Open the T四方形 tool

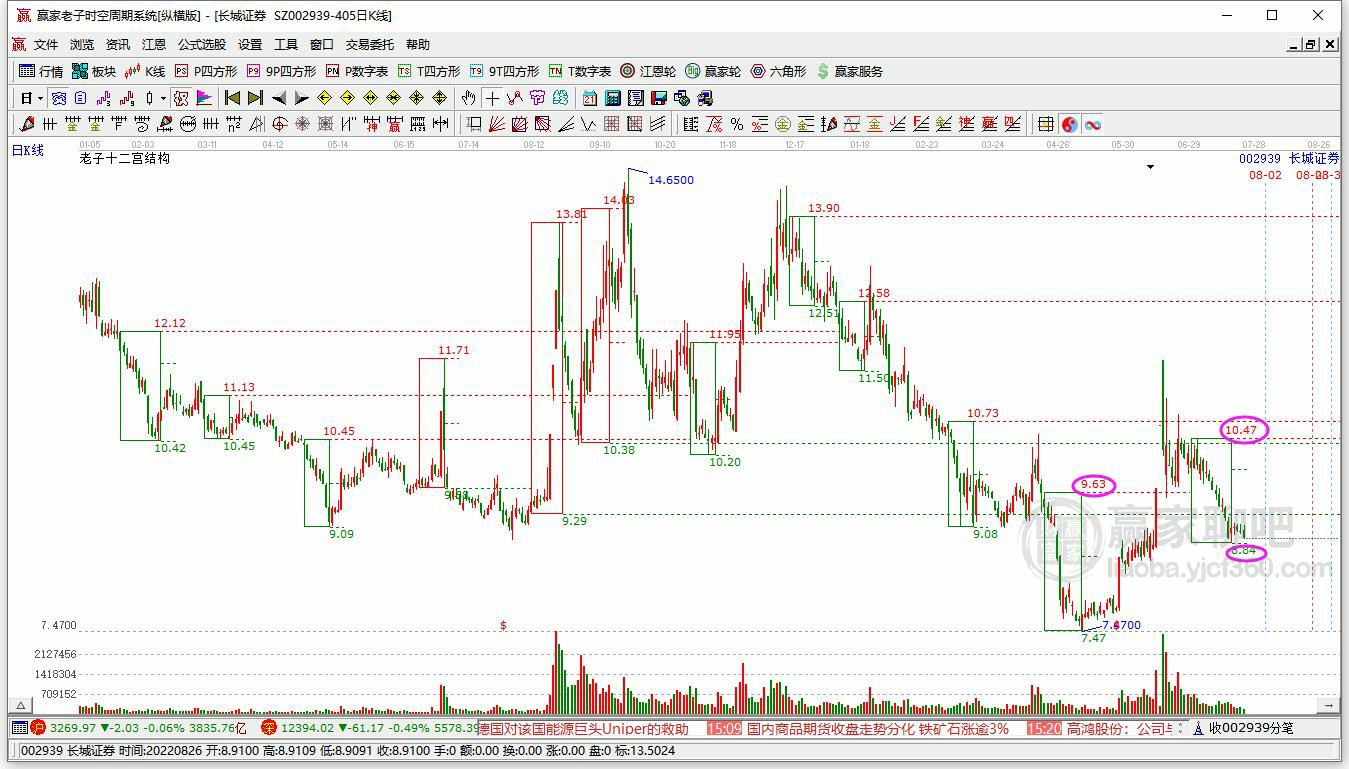(429, 71)
